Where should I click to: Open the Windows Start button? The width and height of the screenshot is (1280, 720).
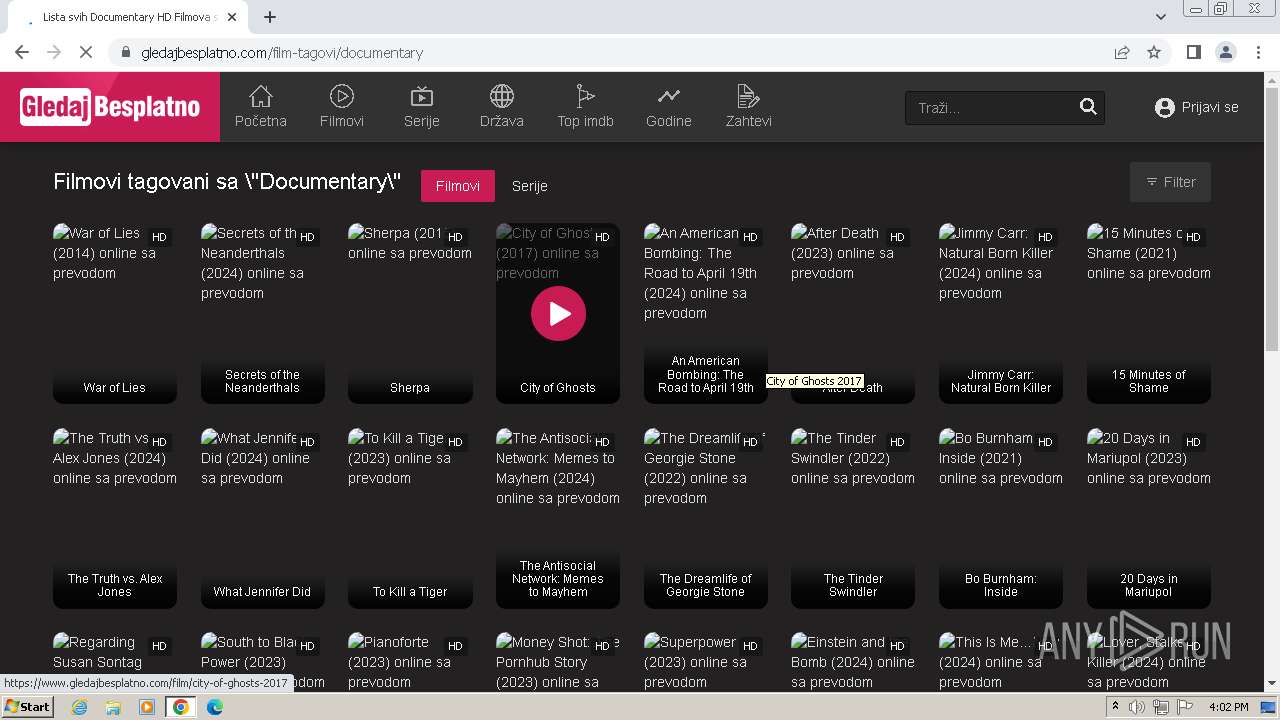click(x=28, y=707)
